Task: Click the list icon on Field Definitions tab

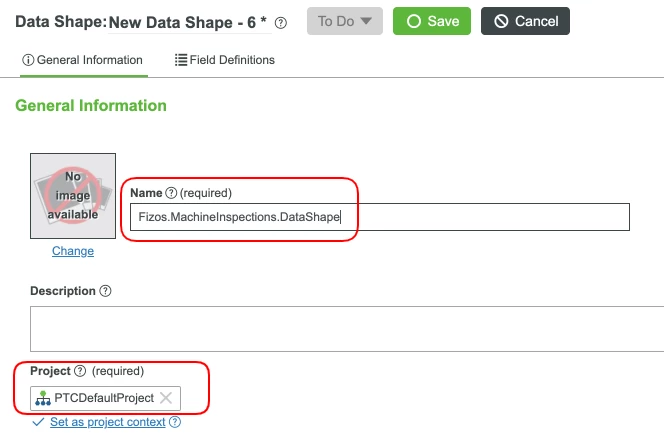Action: [181, 60]
